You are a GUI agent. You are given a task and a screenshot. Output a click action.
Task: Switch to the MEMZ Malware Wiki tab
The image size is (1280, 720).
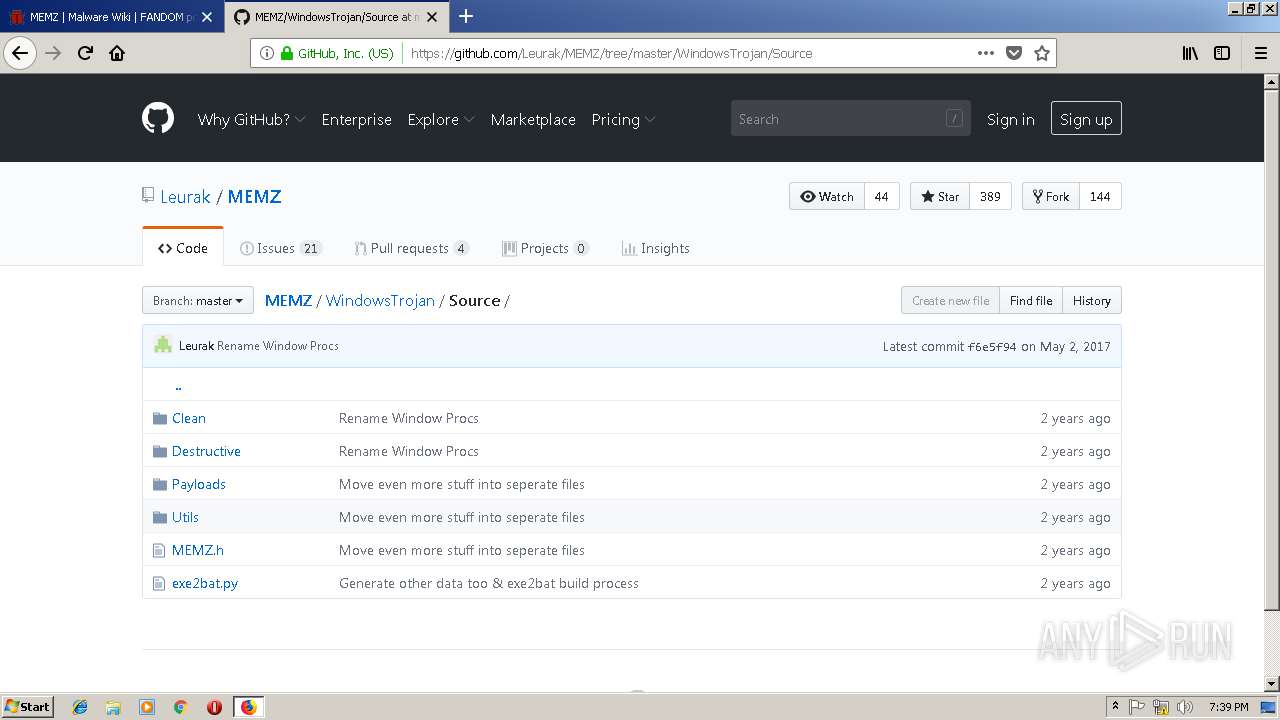click(x=112, y=17)
